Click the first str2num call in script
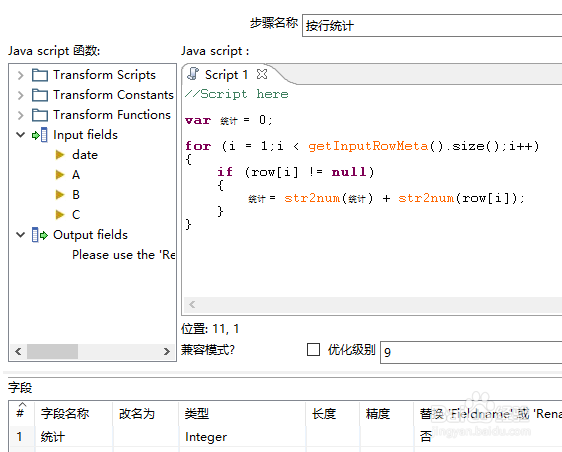The width and height of the screenshot is (562, 452). click(312, 198)
